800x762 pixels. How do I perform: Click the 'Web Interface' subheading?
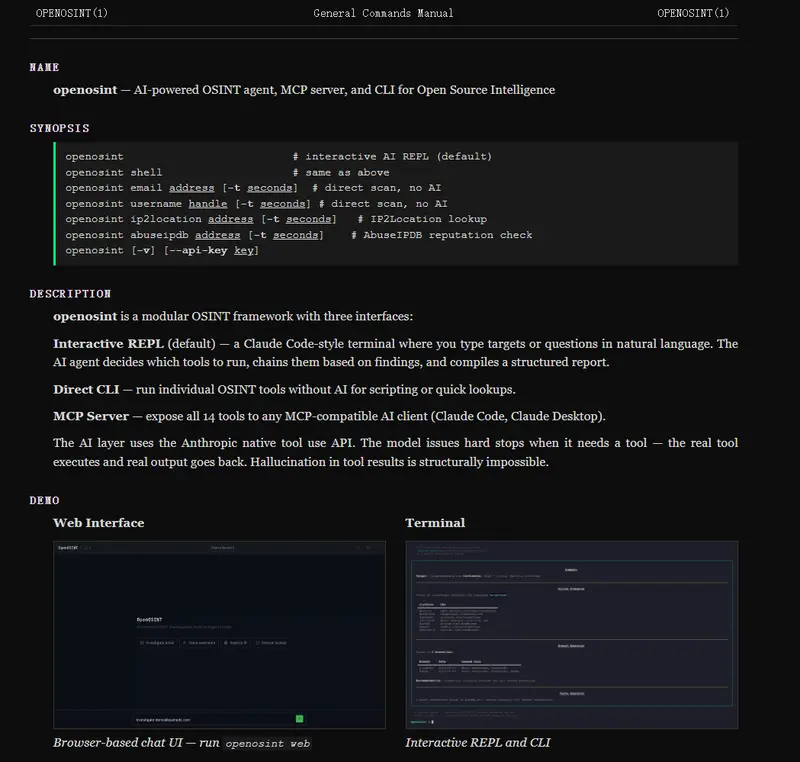98,523
